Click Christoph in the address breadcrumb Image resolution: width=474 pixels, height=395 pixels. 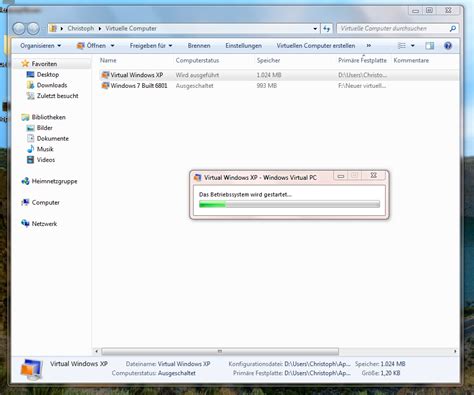[x=81, y=29]
